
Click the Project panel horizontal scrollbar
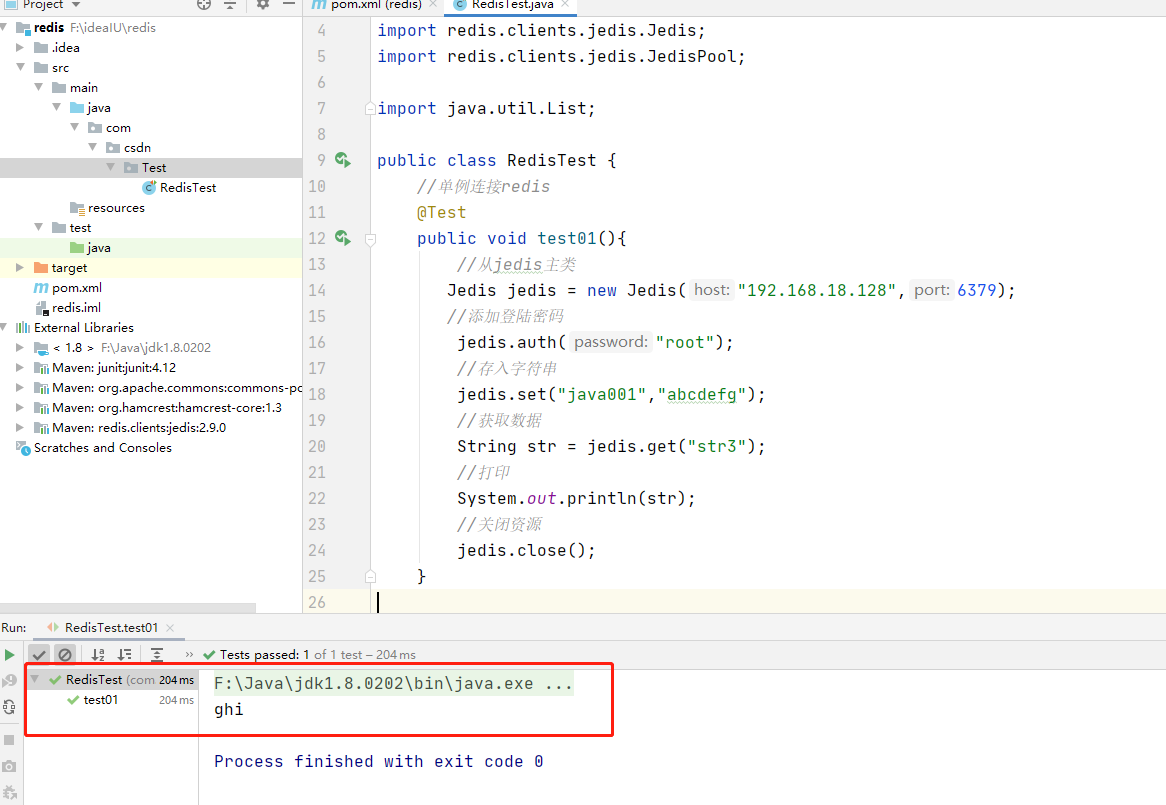pyautogui.click(x=128, y=608)
